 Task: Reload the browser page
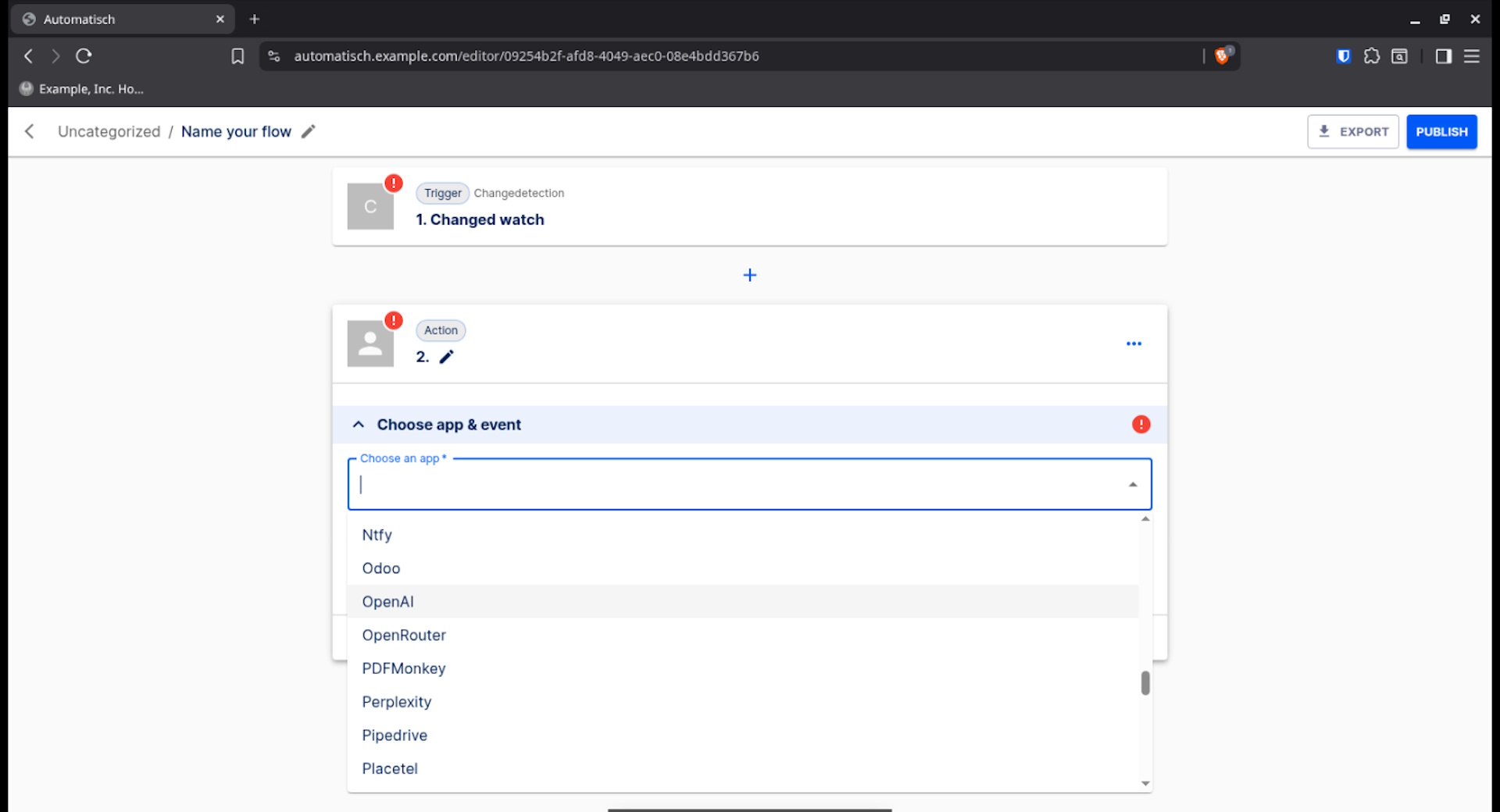pos(84,56)
